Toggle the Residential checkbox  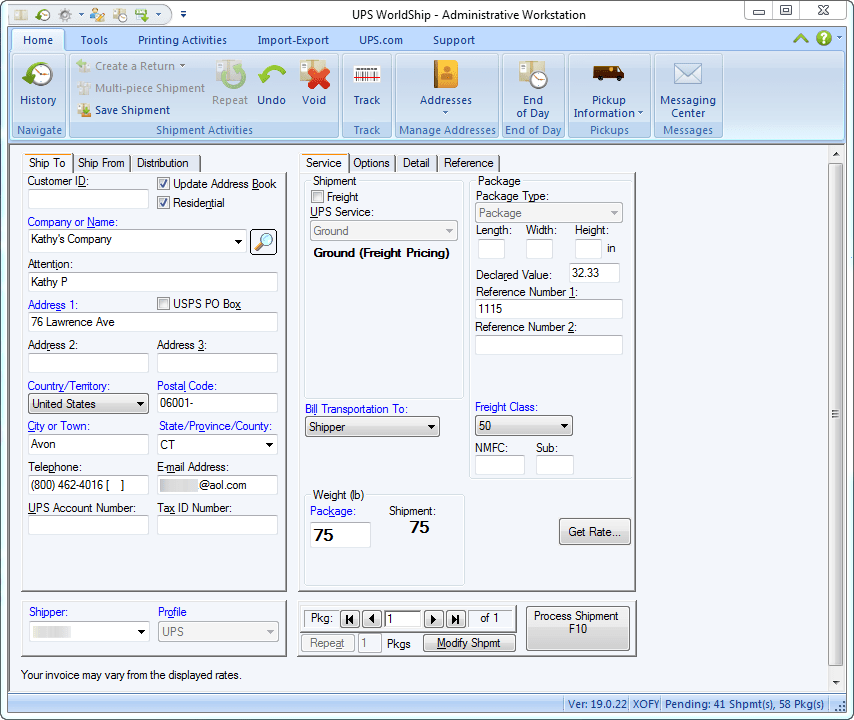click(x=163, y=203)
